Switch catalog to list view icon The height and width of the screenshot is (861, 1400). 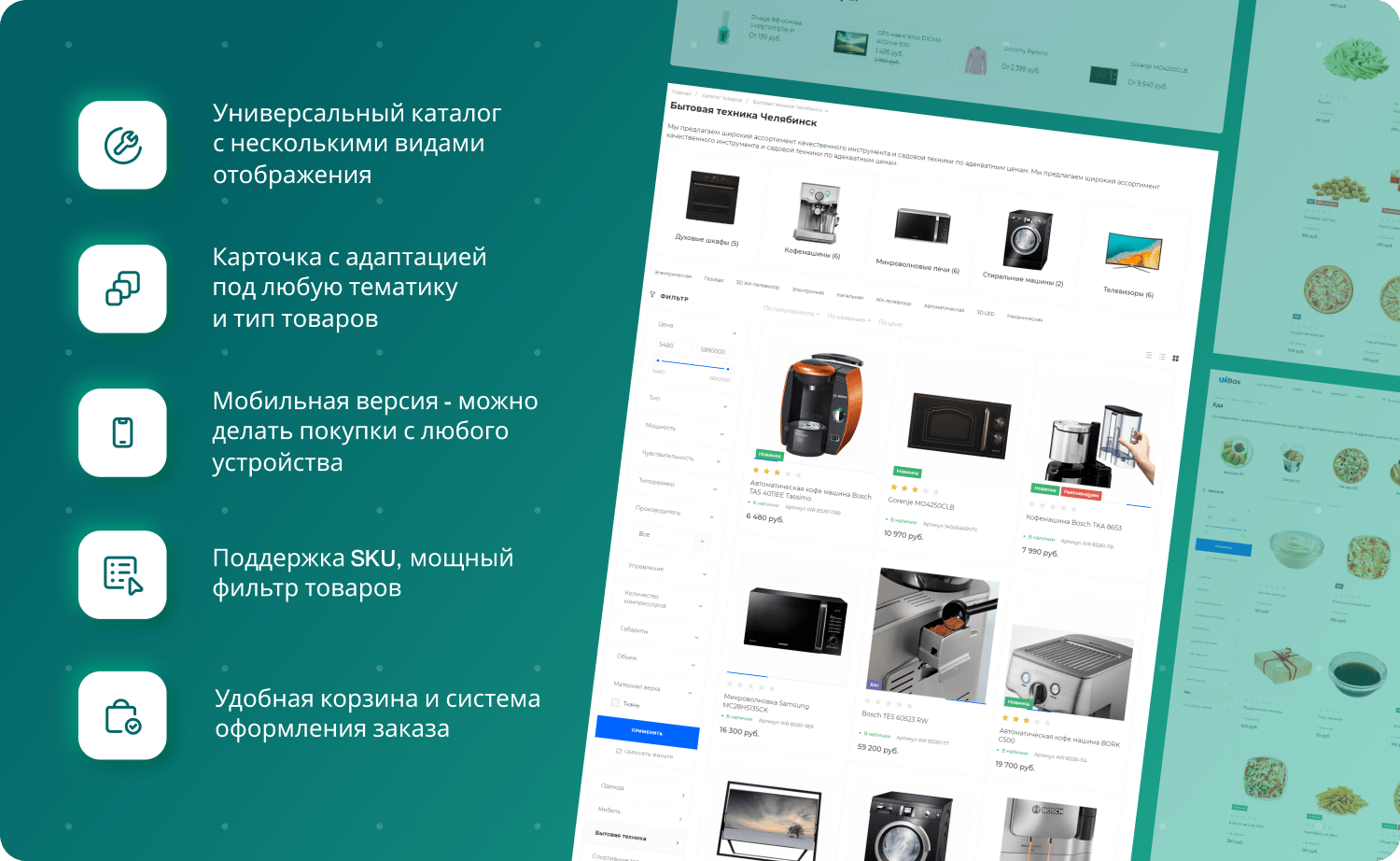pos(1148,355)
